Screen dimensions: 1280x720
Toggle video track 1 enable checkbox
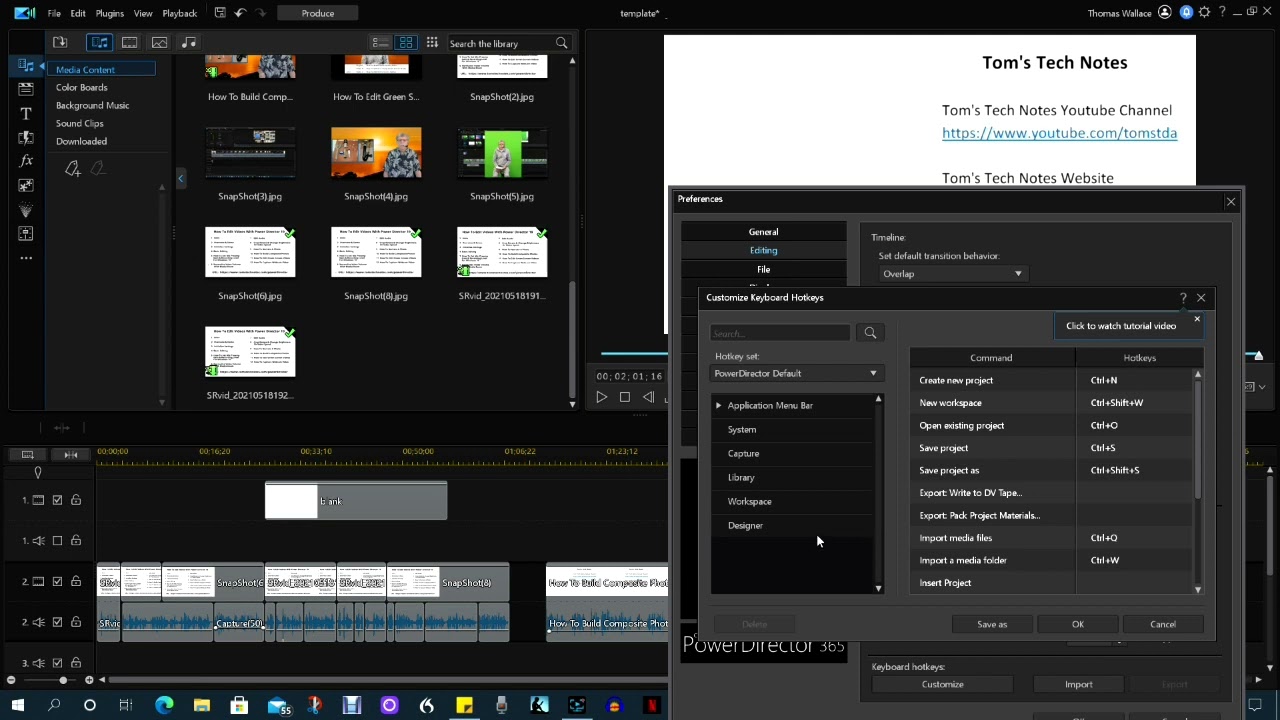57,500
